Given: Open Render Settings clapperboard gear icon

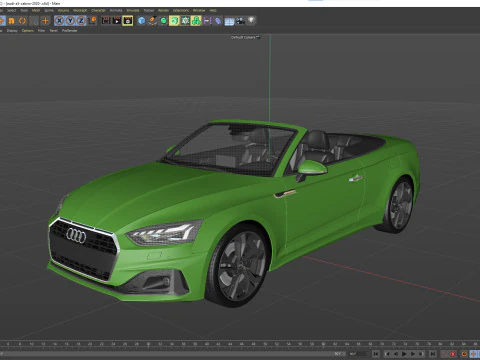Looking at the screenshot, I should pos(128,21).
